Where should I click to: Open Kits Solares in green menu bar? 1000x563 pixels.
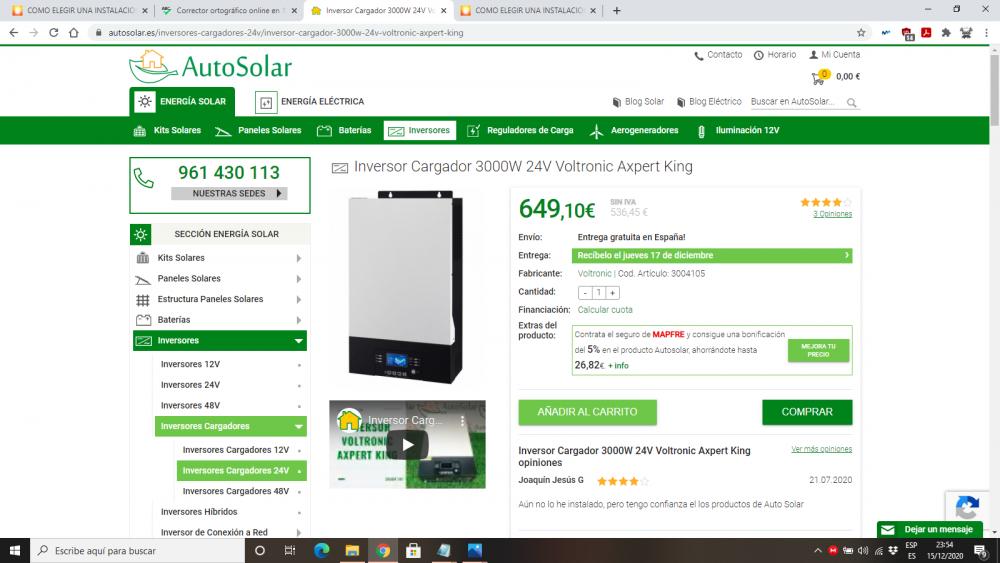167,130
